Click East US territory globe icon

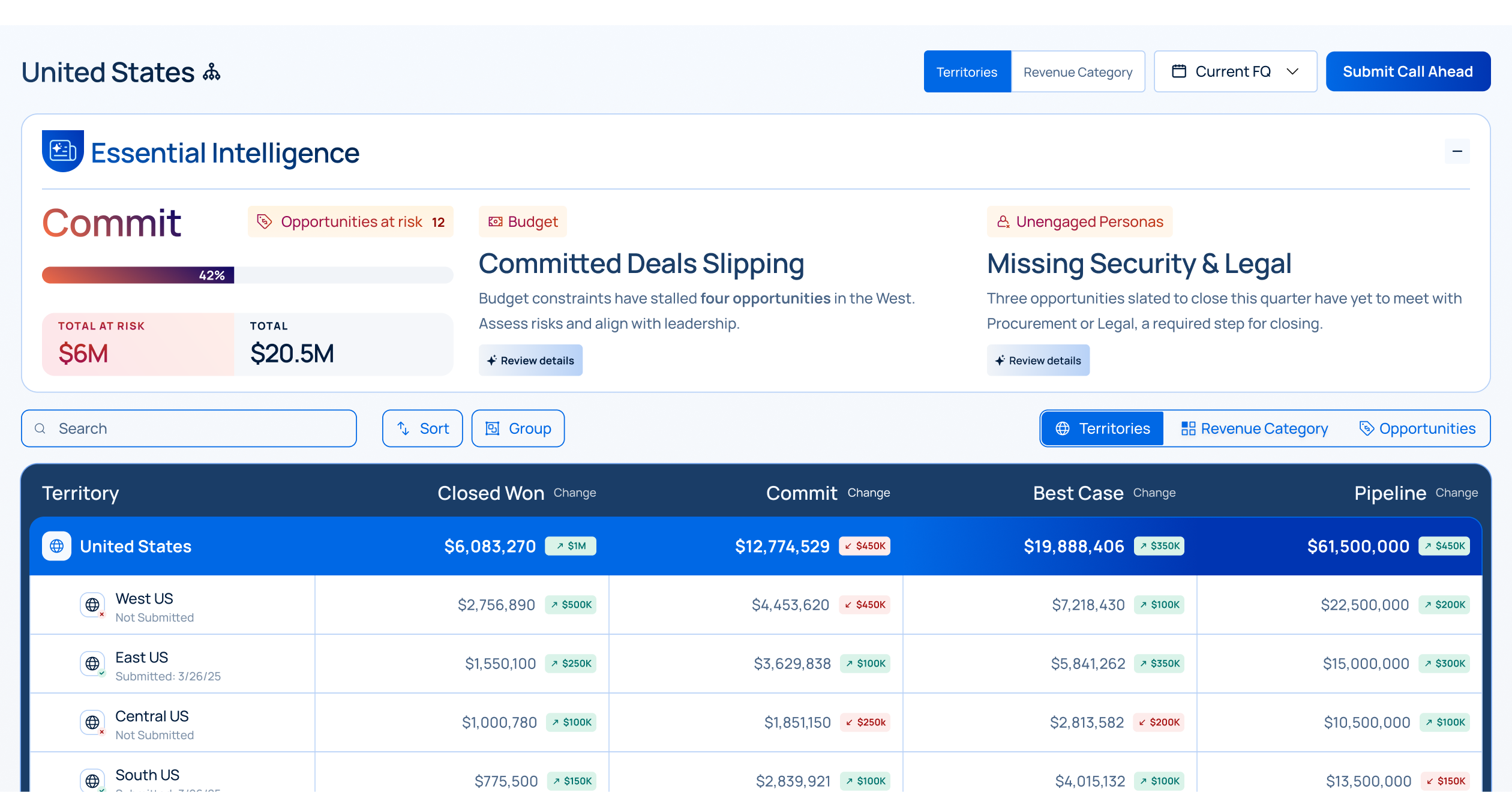[x=92, y=664]
